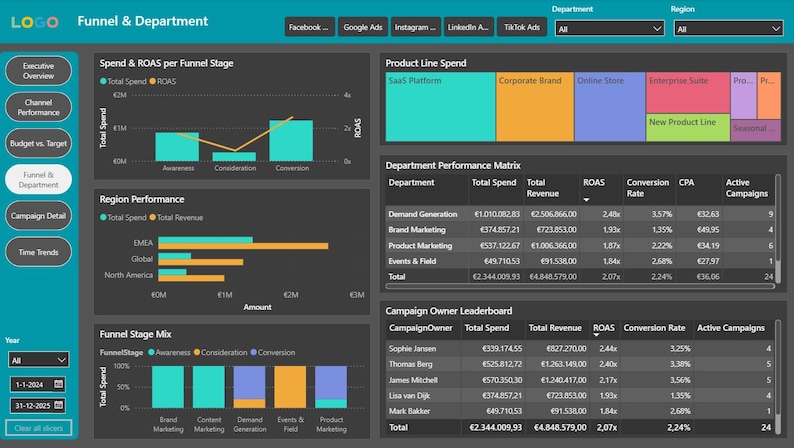Sort by Active Campaigns in Department matrix

coord(747,188)
